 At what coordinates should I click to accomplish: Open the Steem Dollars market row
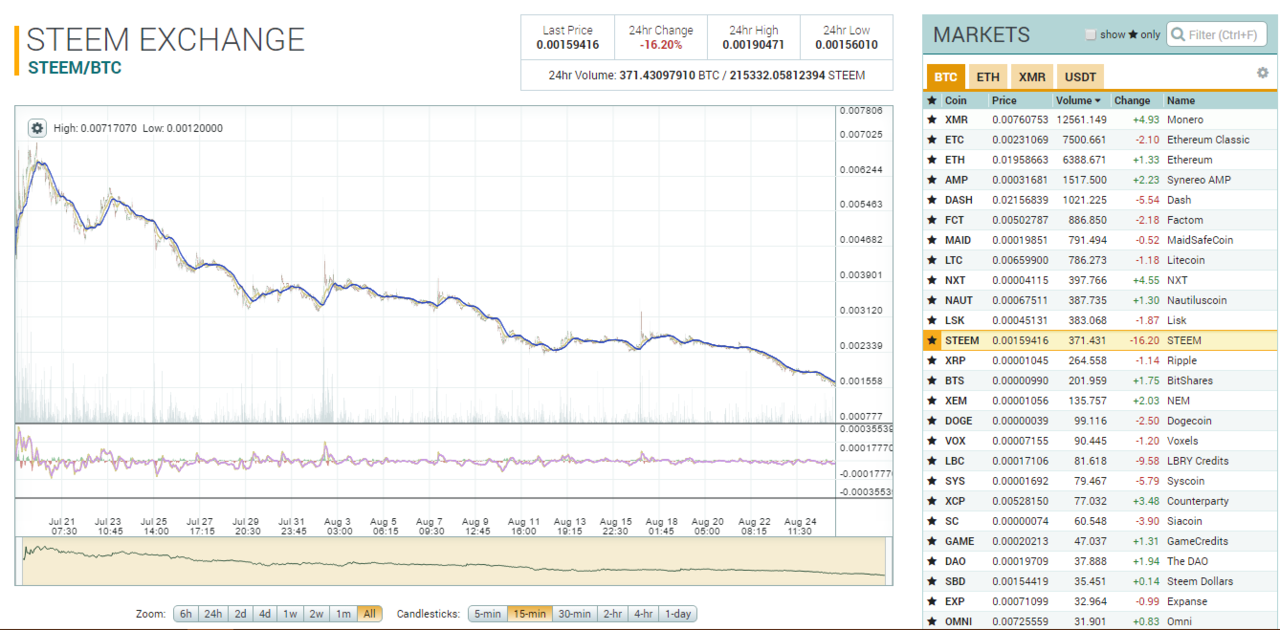(x=1100, y=581)
